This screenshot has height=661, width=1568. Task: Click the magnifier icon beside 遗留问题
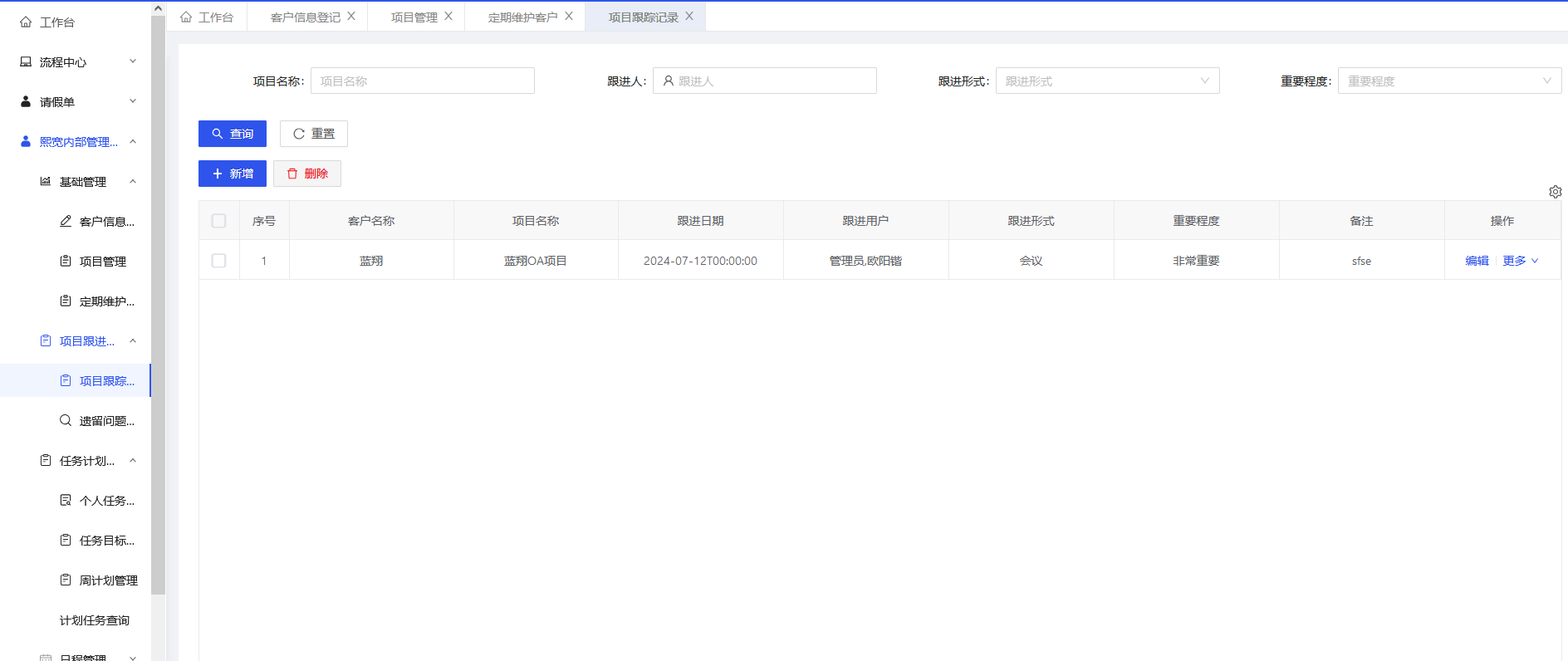click(x=66, y=421)
